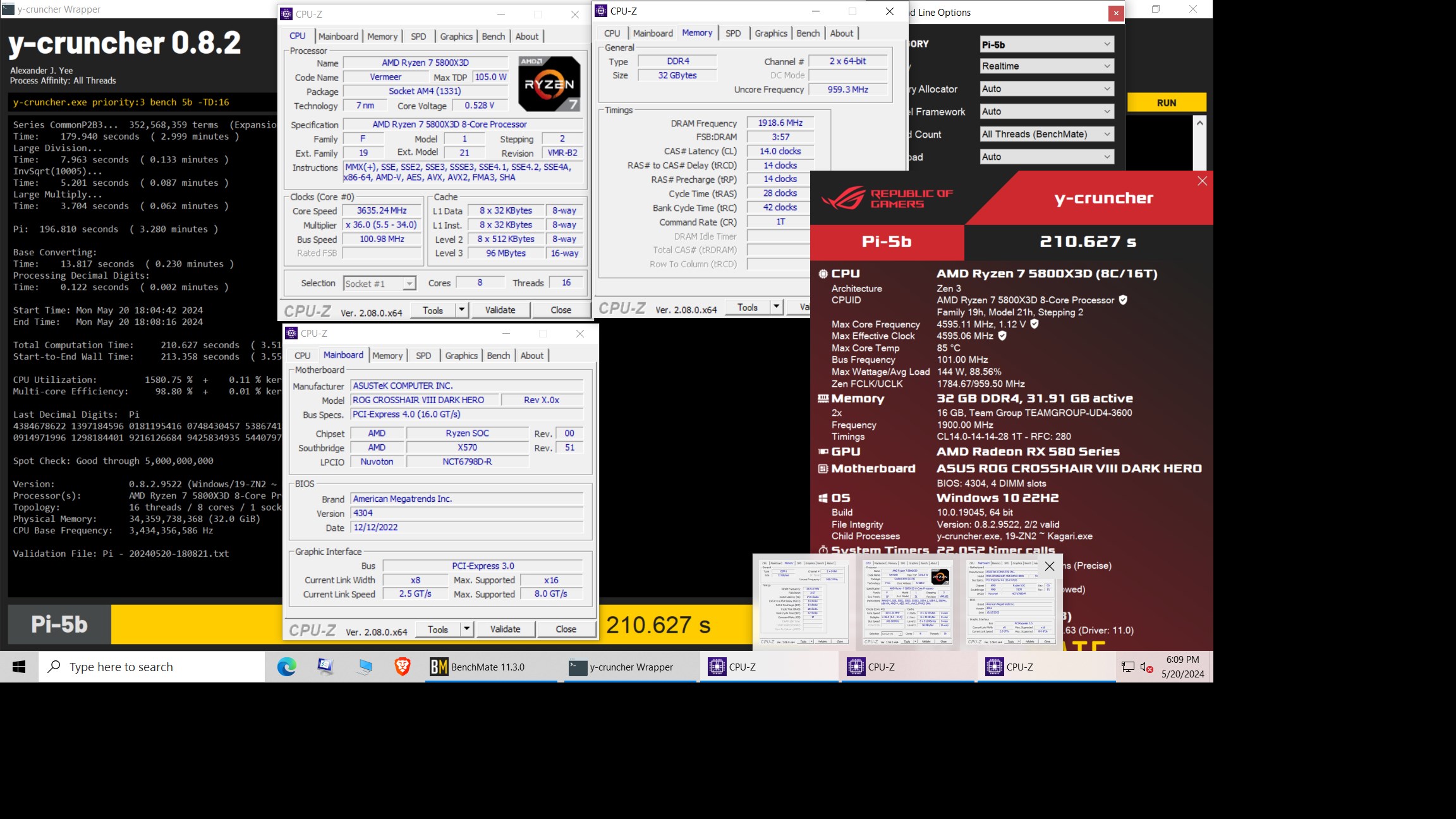This screenshot has height=819, width=1456.
Task: Click the ROG Republic of Gamers logo
Action: (887, 198)
